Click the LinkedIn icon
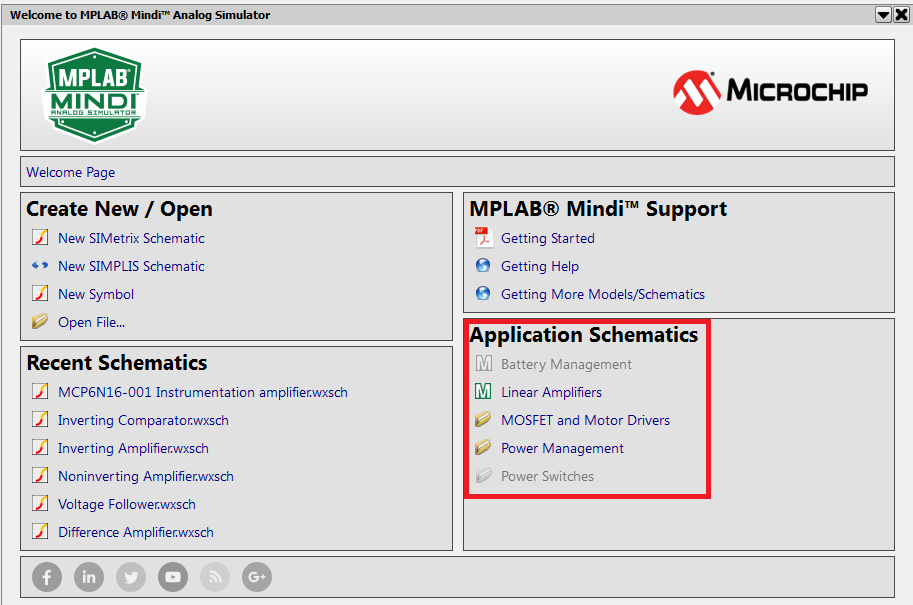 coord(88,577)
